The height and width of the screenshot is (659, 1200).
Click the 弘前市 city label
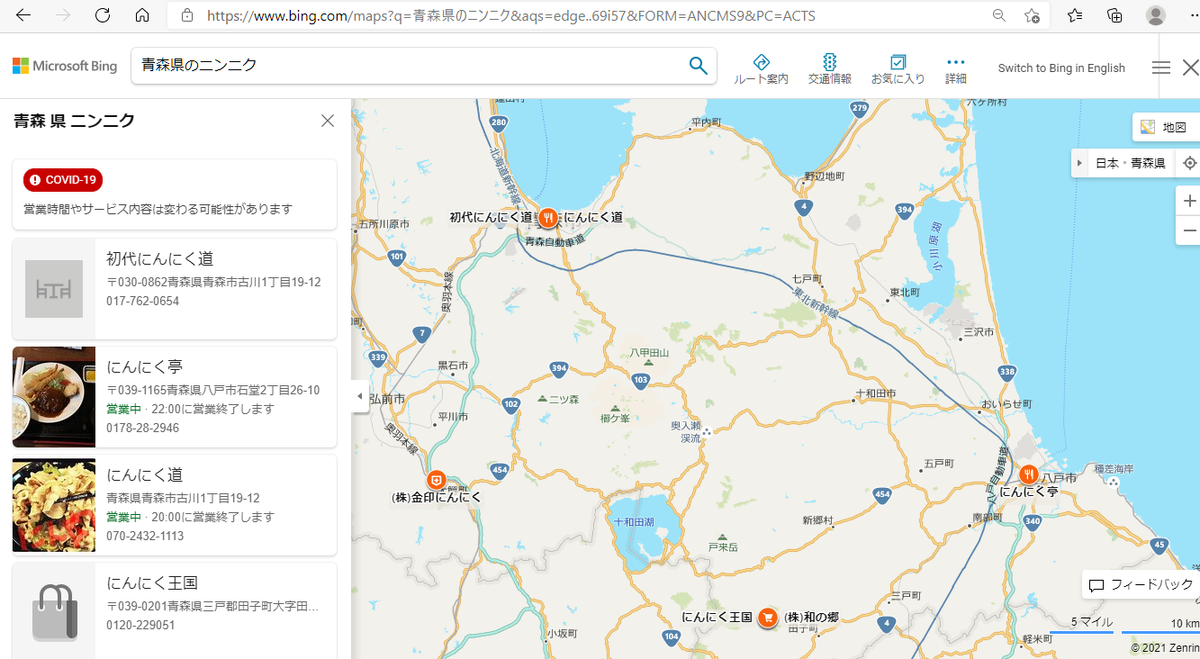pyautogui.click(x=388, y=399)
